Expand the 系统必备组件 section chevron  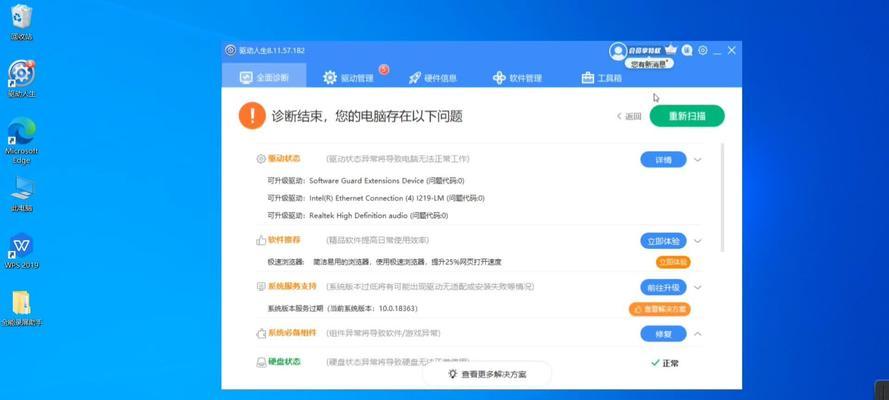tap(698, 334)
